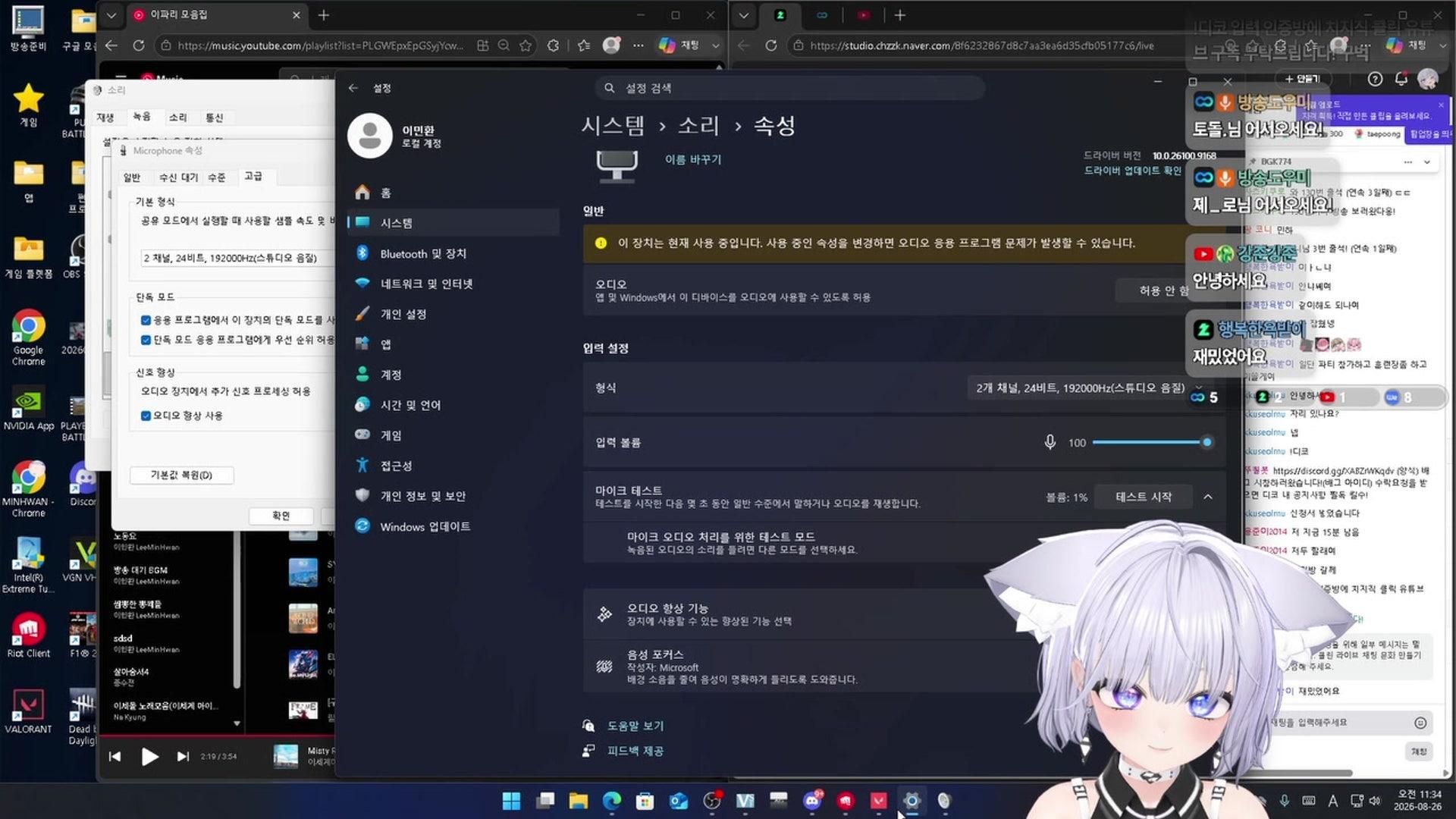Mute microphone via 입력 볼륨 mic icon

click(1050, 442)
